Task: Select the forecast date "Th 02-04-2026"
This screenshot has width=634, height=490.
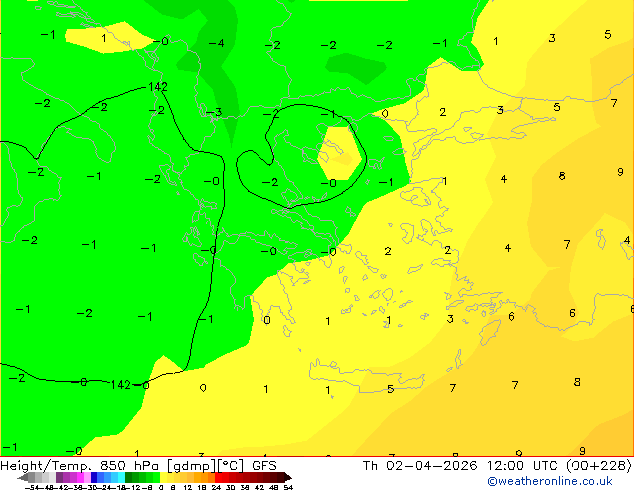Action: click(420, 466)
